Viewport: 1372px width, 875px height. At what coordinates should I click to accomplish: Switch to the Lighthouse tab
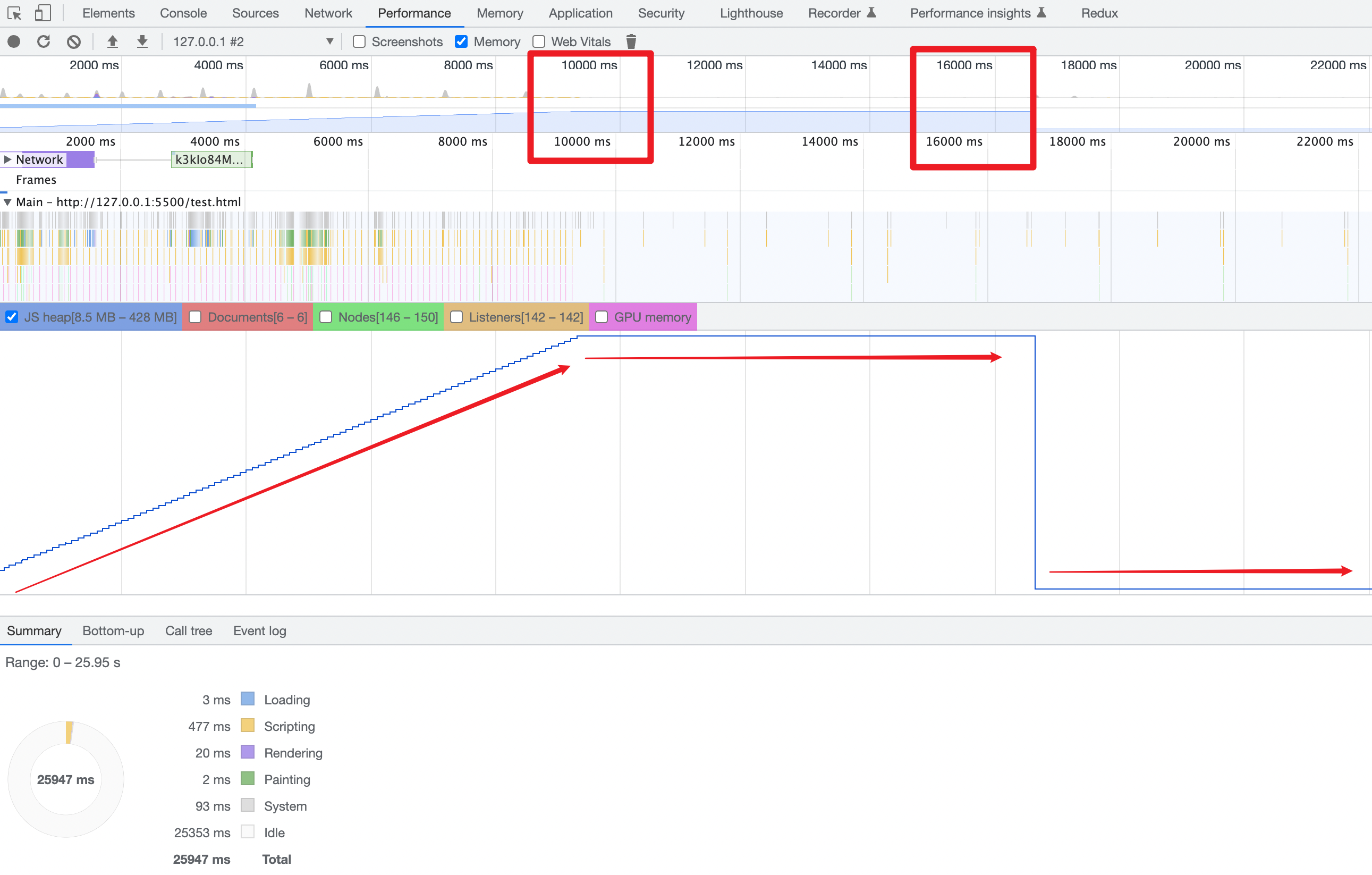pos(751,13)
